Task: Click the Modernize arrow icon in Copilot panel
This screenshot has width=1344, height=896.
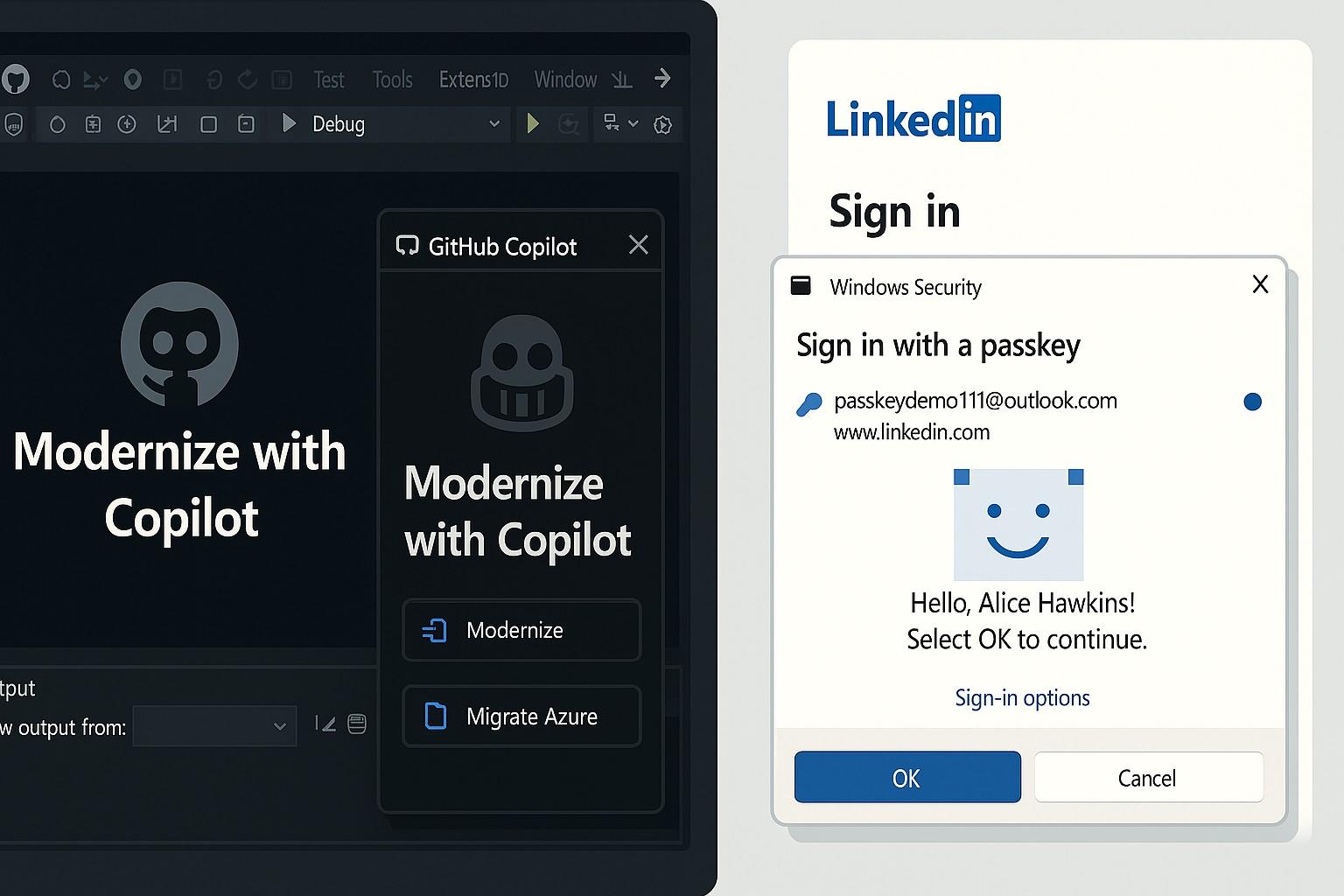Action: click(x=435, y=631)
